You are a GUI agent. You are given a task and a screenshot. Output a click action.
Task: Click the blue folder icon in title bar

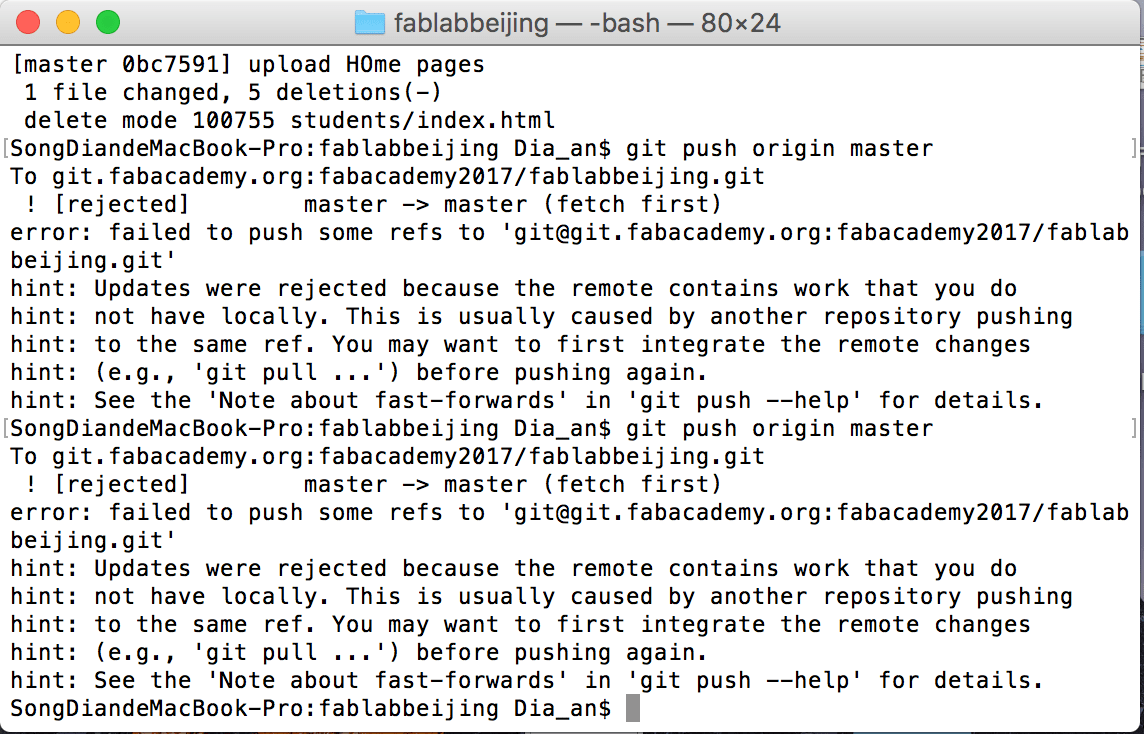370,23
